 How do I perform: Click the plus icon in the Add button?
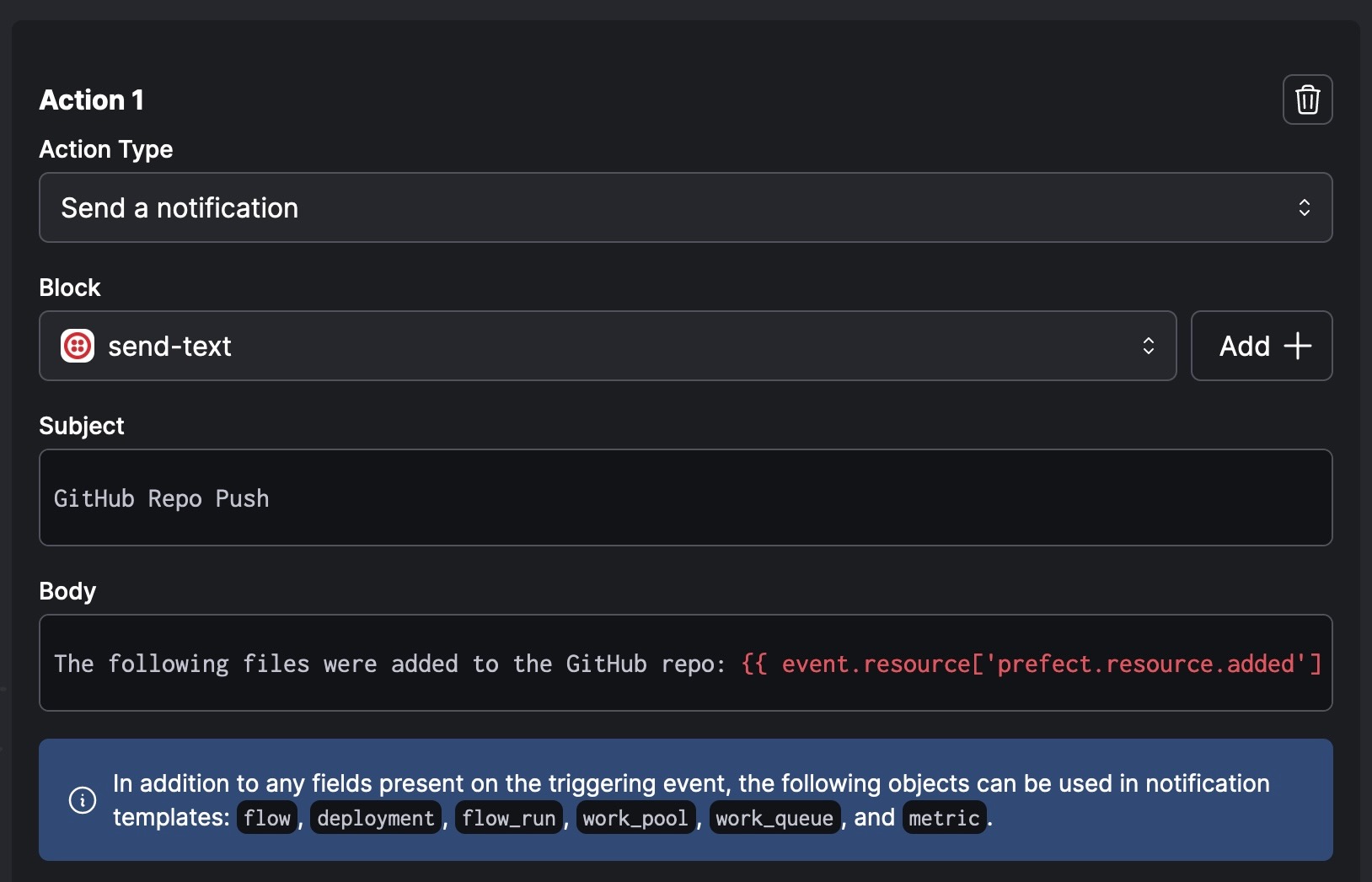point(1297,346)
